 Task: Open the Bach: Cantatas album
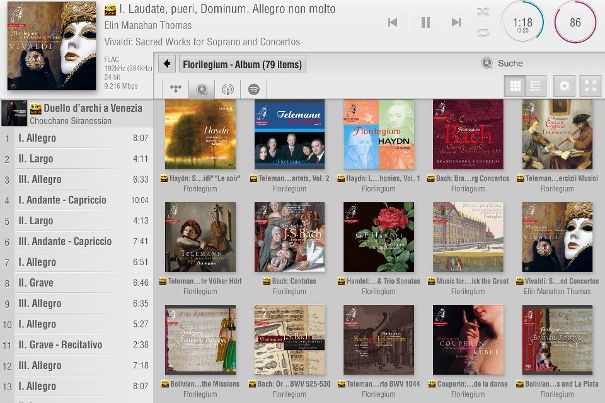coord(289,237)
